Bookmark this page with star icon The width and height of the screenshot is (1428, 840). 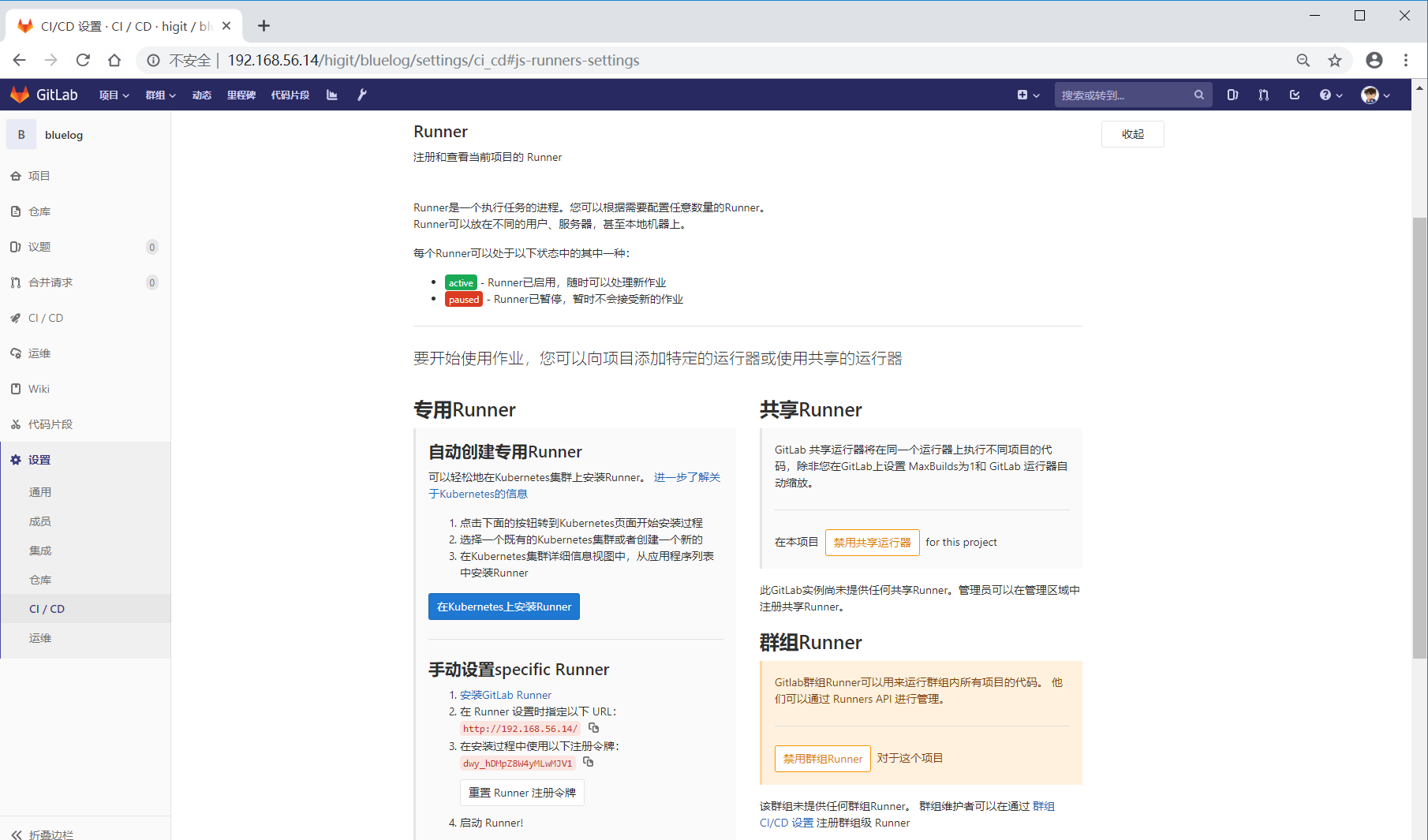tap(1335, 60)
